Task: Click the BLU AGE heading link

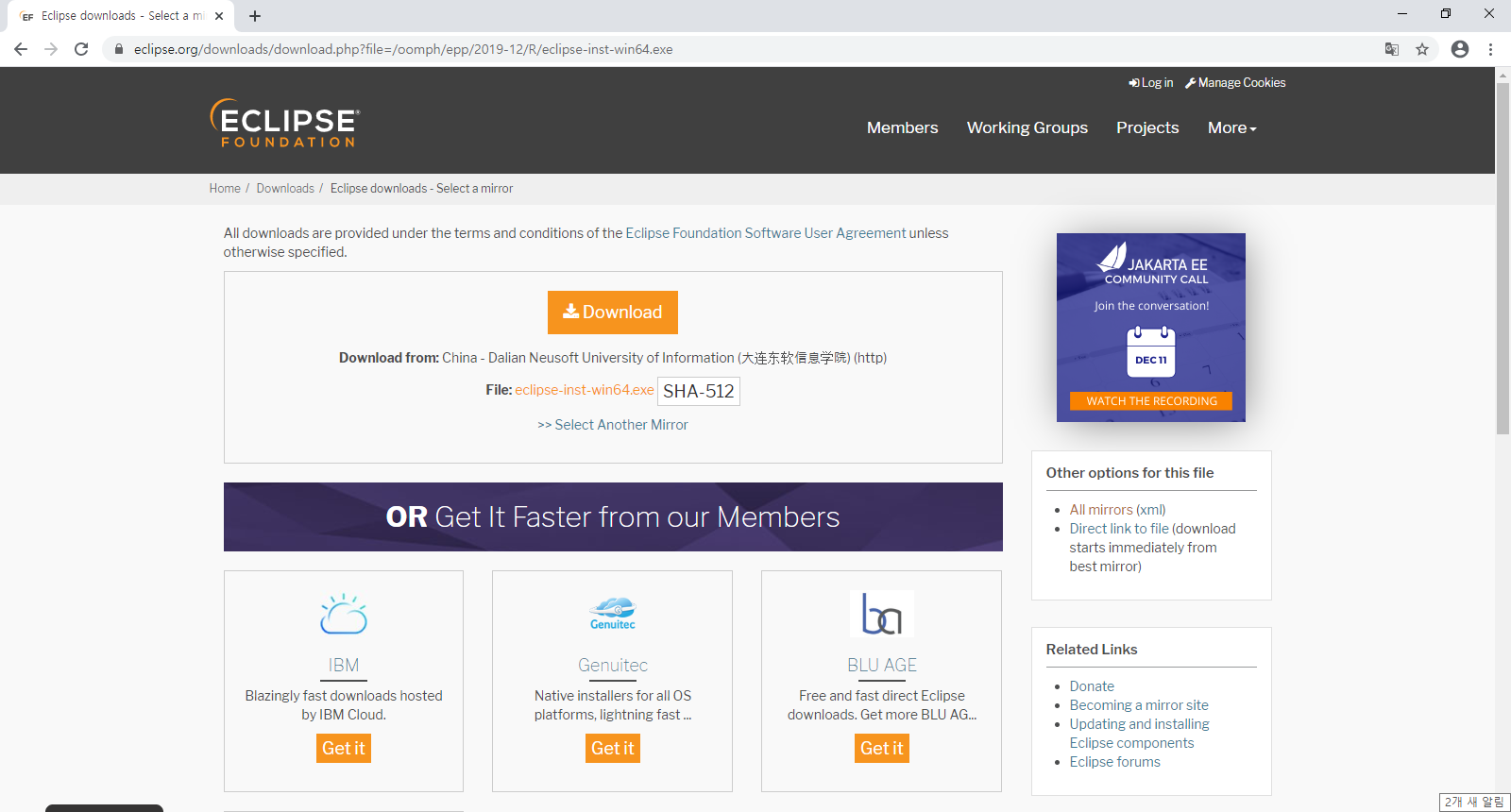Action: pyautogui.click(x=882, y=666)
